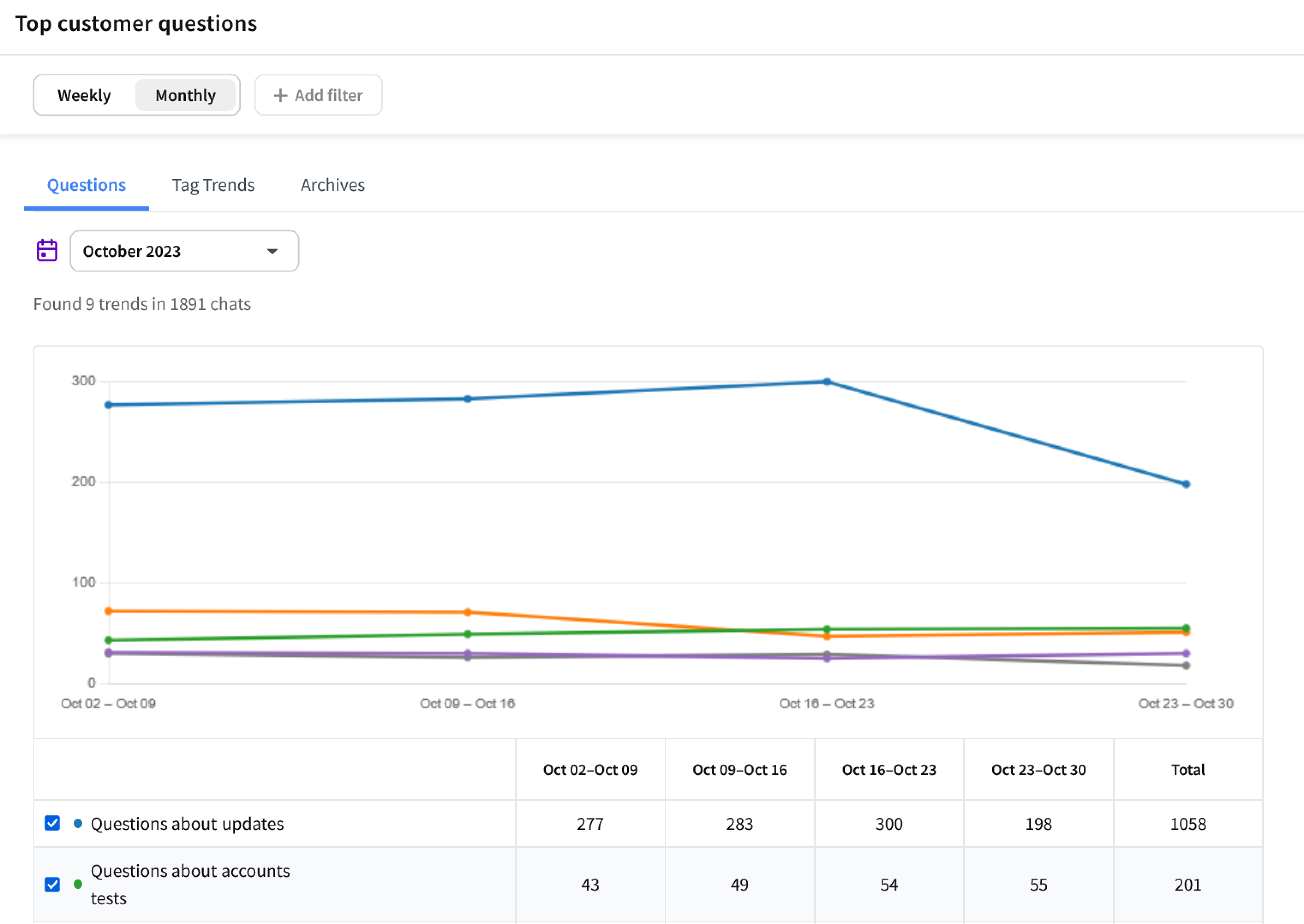Click the 'Oct 23–Oct 30' column header
The height and width of the screenshot is (924, 1304).
(1039, 770)
